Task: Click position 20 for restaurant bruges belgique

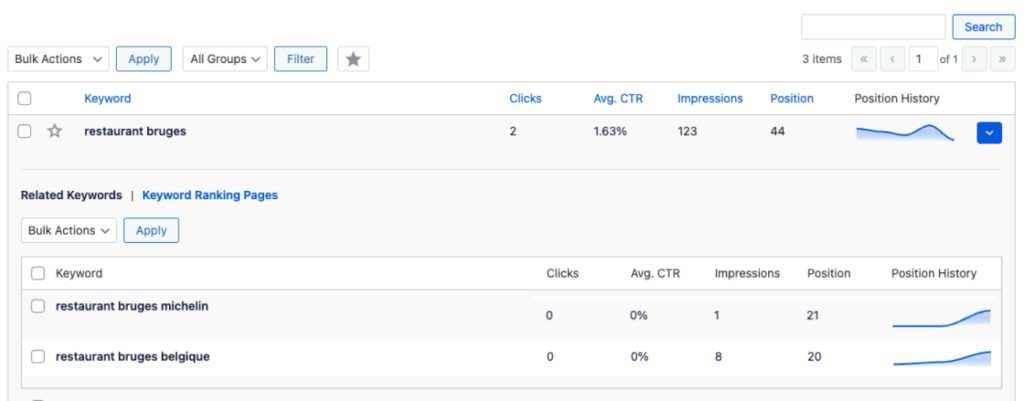Action: point(814,357)
